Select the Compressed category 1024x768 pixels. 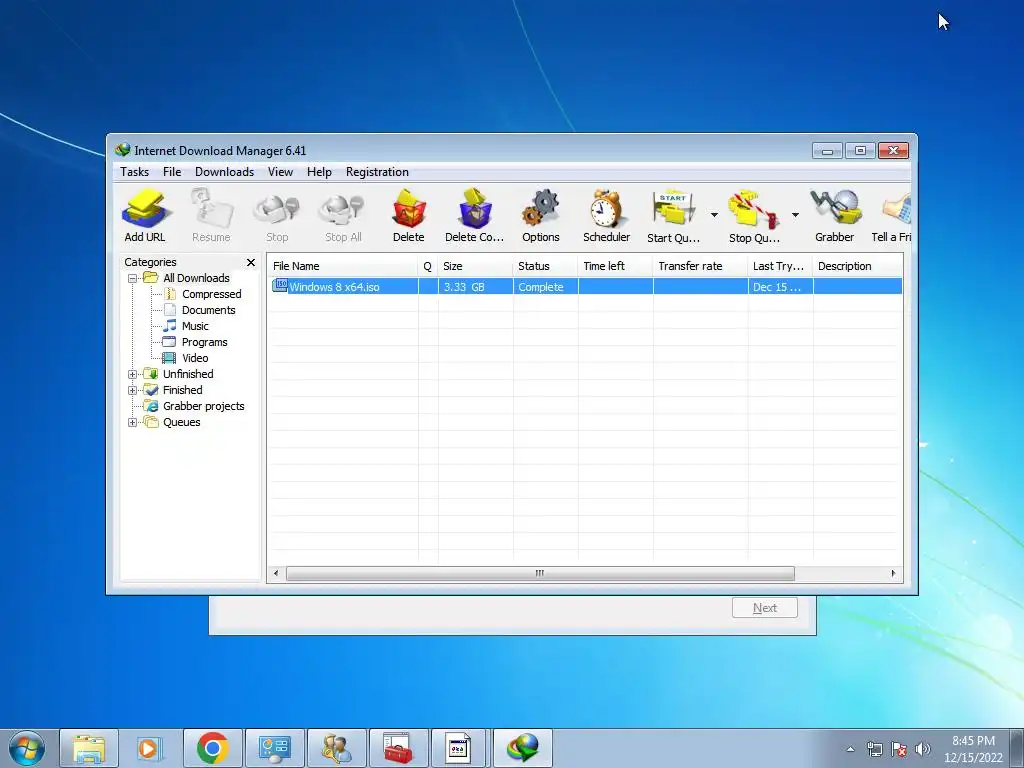click(212, 294)
